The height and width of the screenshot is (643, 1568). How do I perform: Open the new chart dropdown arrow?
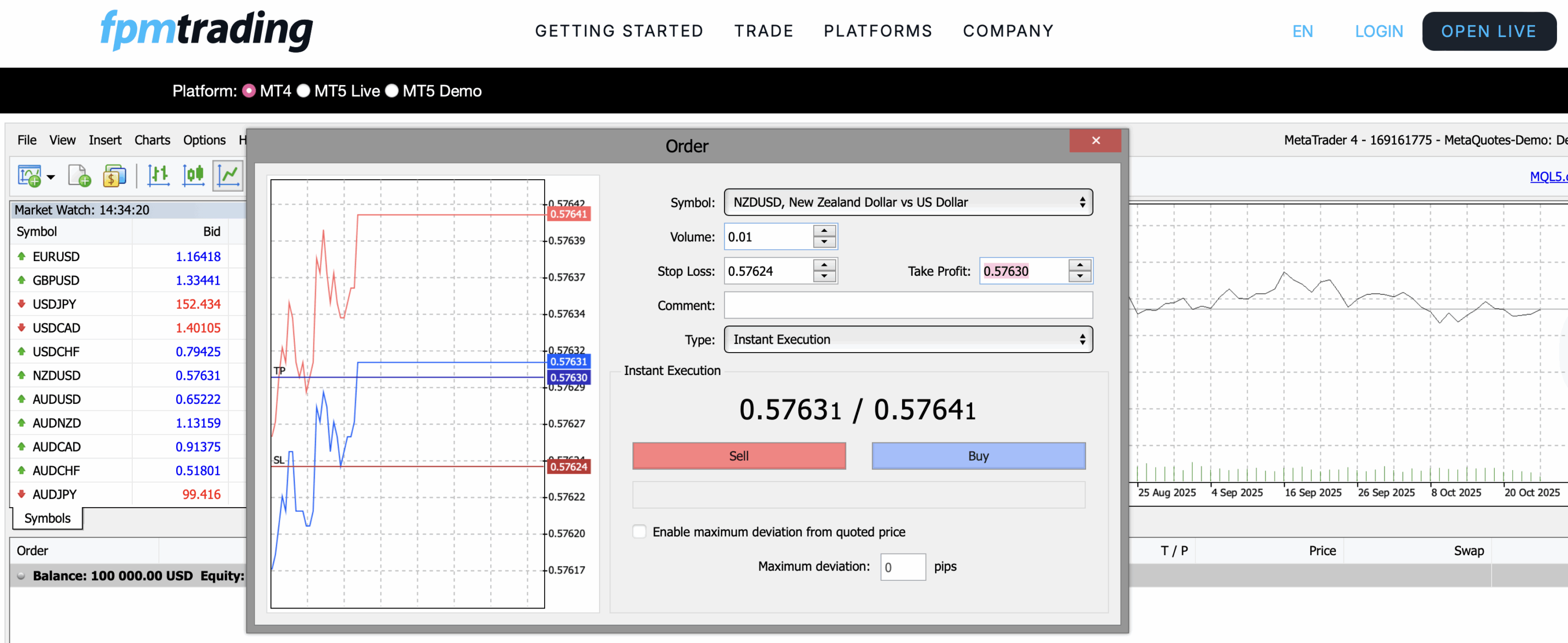pyautogui.click(x=51, y=177)
